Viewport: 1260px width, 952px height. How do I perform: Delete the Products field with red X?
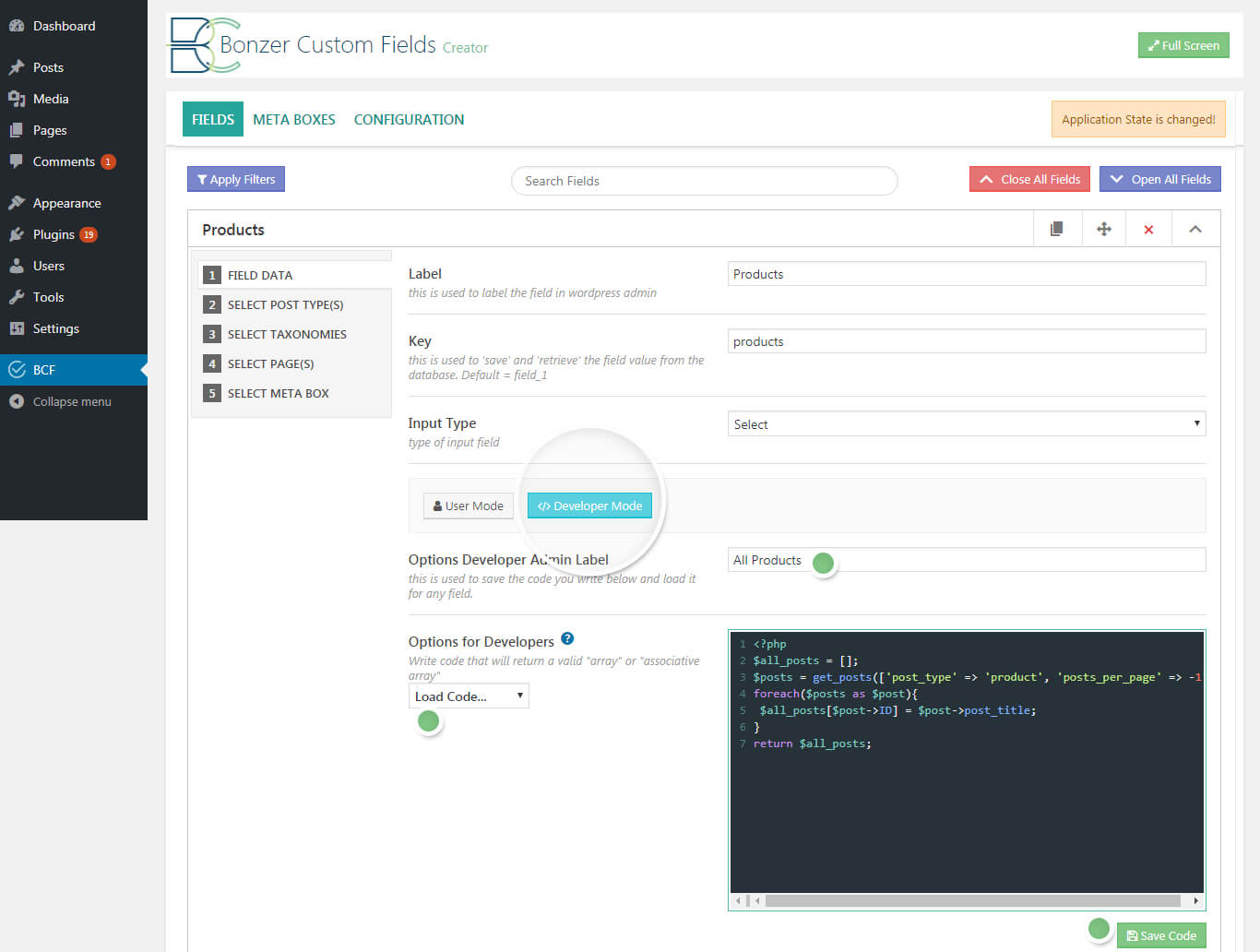point(1148,229)
